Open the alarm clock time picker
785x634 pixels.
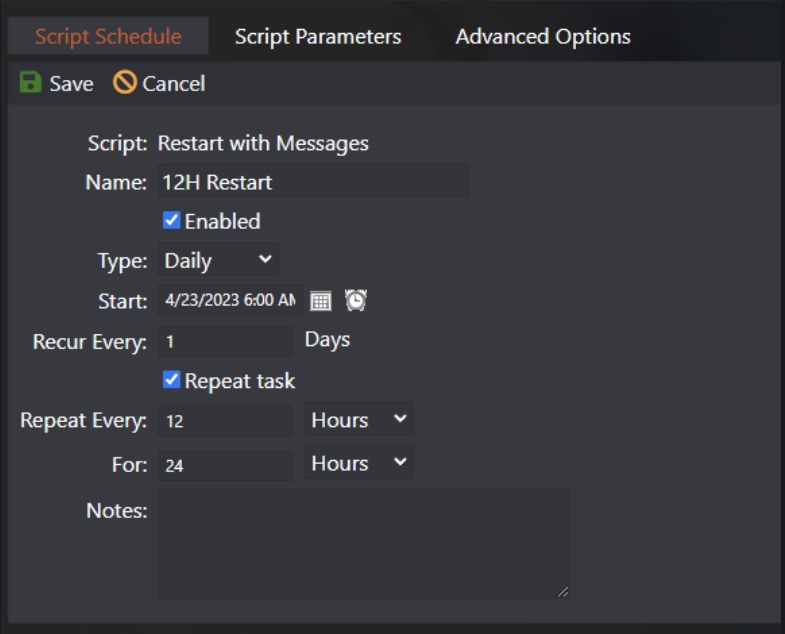click(x=356, y=300)
